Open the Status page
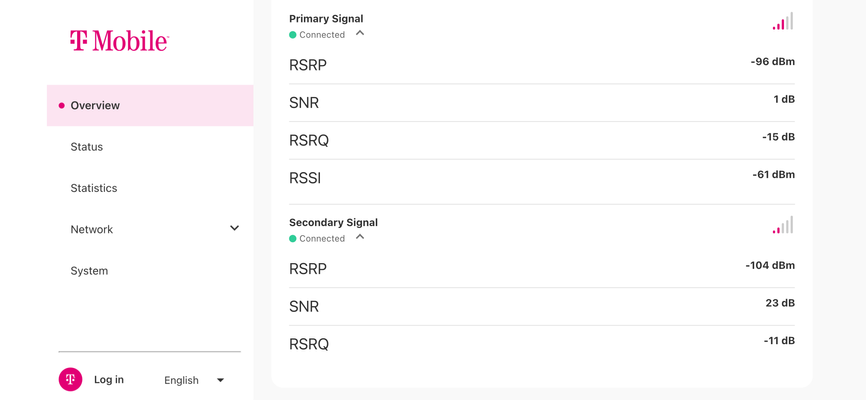Viewport: 866px width, 400px height. pyautogui.click(x=87, y=147)
